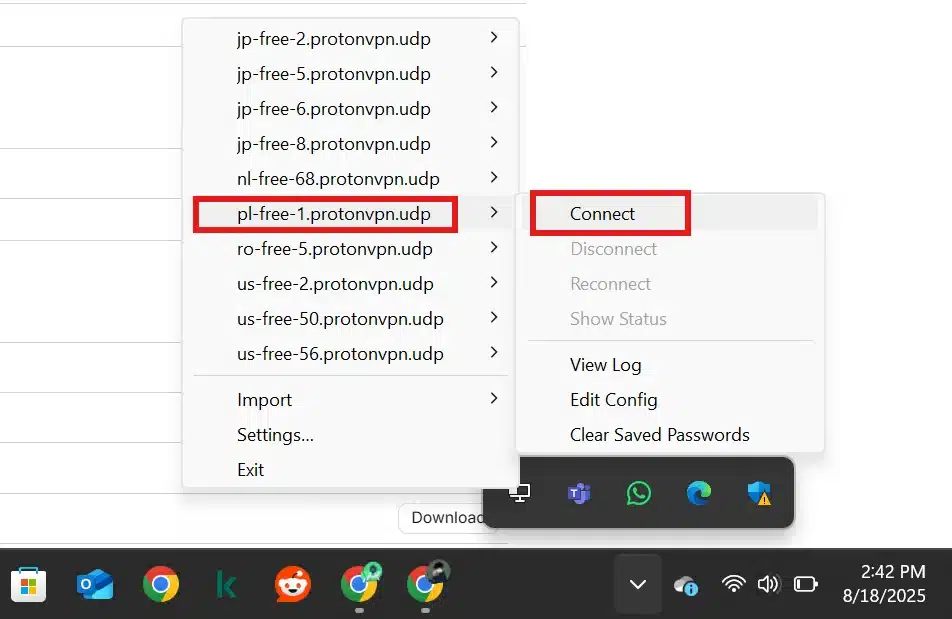Choose View Log in submenu

click(670, 365)
